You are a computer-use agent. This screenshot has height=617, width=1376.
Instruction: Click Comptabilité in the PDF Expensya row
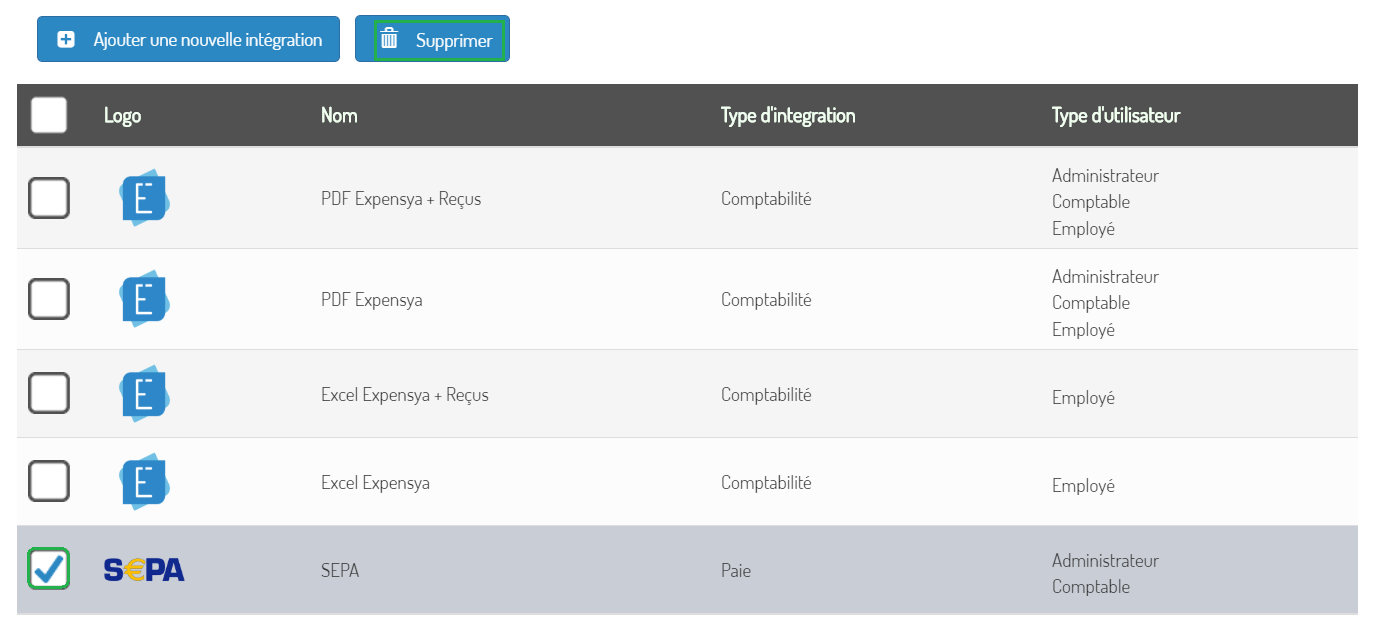coord(766,300)
